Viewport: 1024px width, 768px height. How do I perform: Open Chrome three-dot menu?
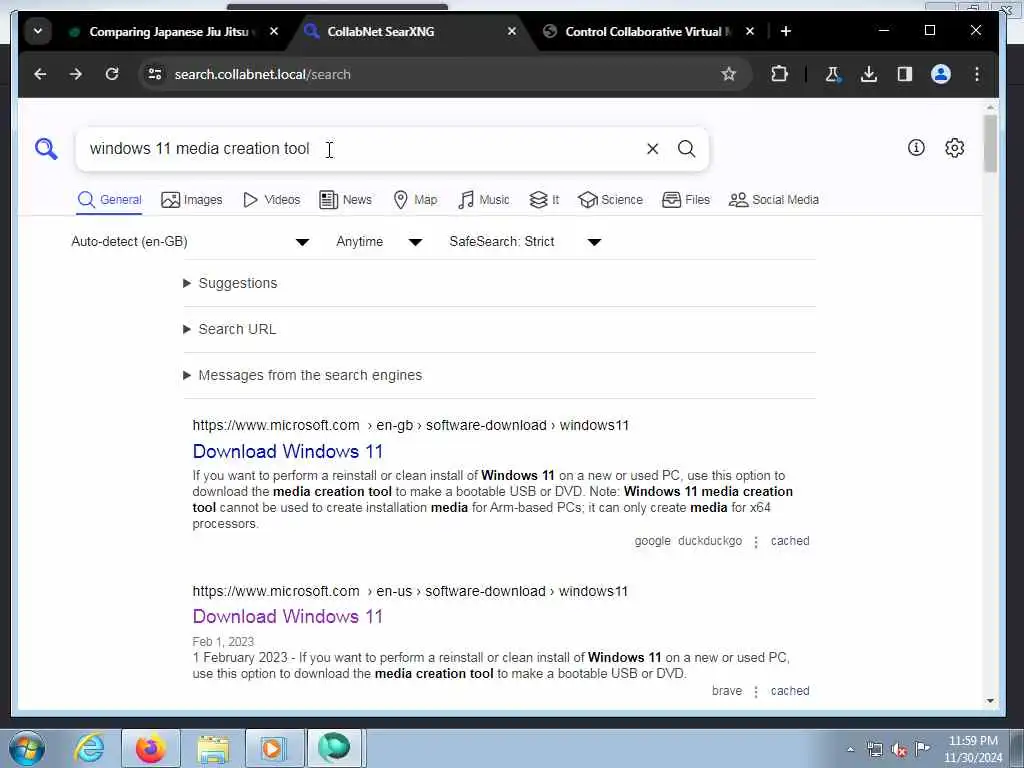976,74
